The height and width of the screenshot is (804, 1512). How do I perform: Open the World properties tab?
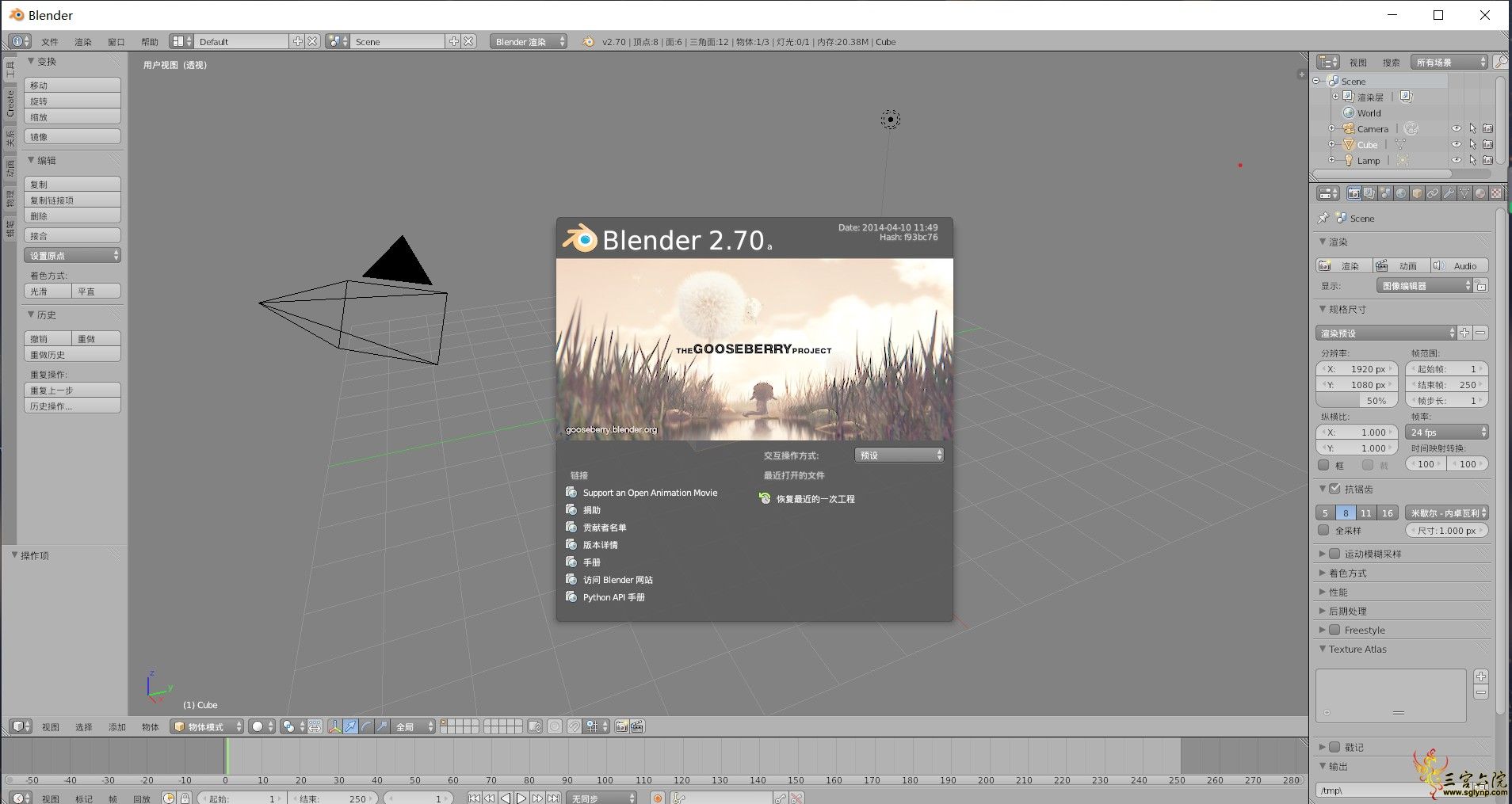pos(1401,193)
